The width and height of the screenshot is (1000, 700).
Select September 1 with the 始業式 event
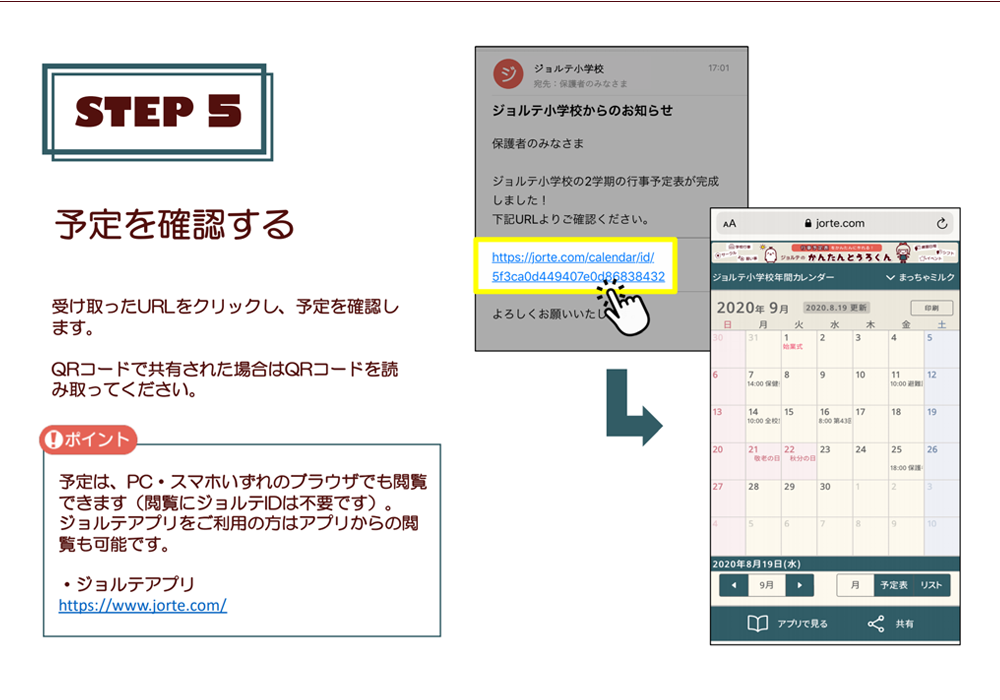[798, 349]
